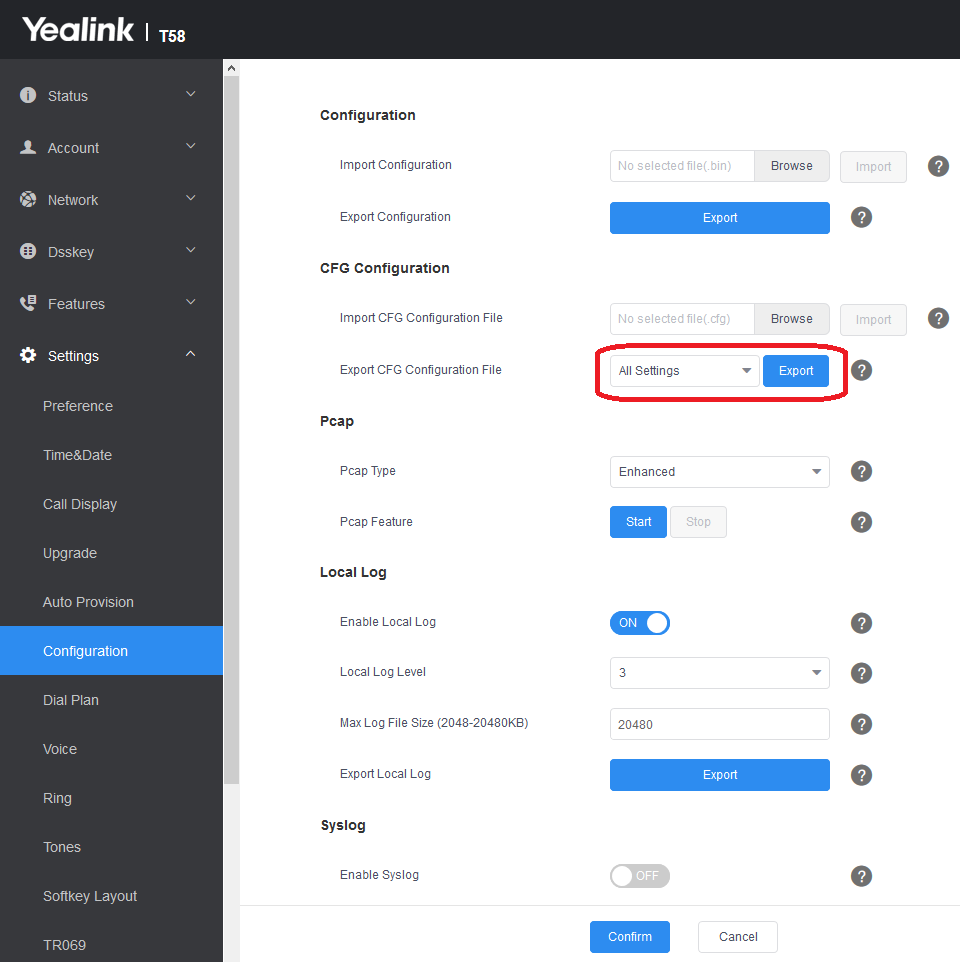The width and height of the screenshot is (960, 962).
Task: Open the Auto Provision settings page
Action: tap(88, 602)
